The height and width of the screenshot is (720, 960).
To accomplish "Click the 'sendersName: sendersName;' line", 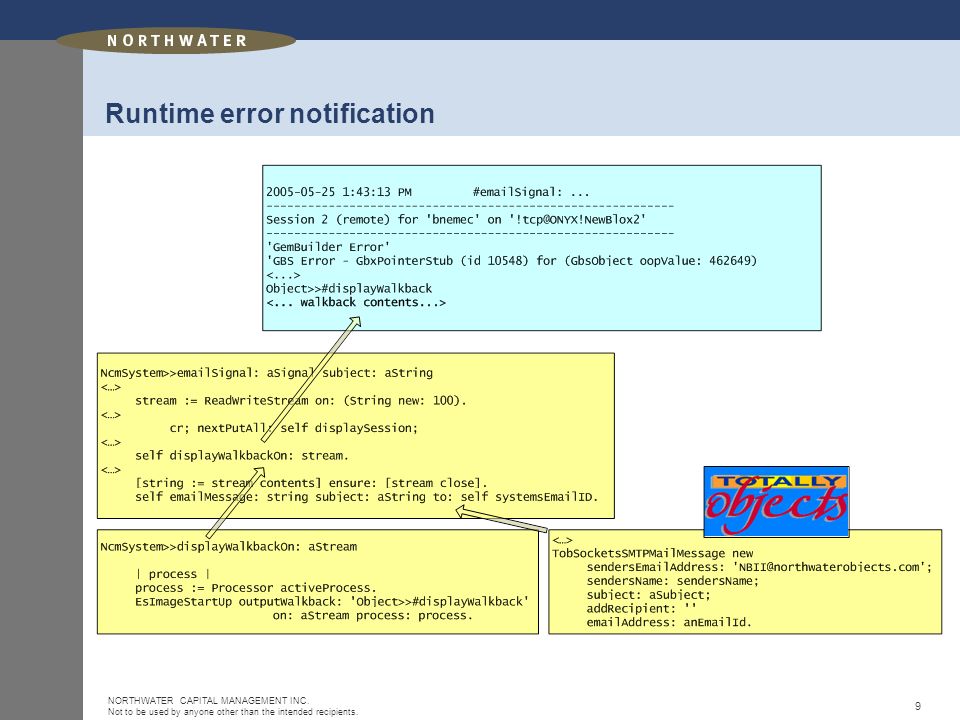I will [x=672, y=581].
